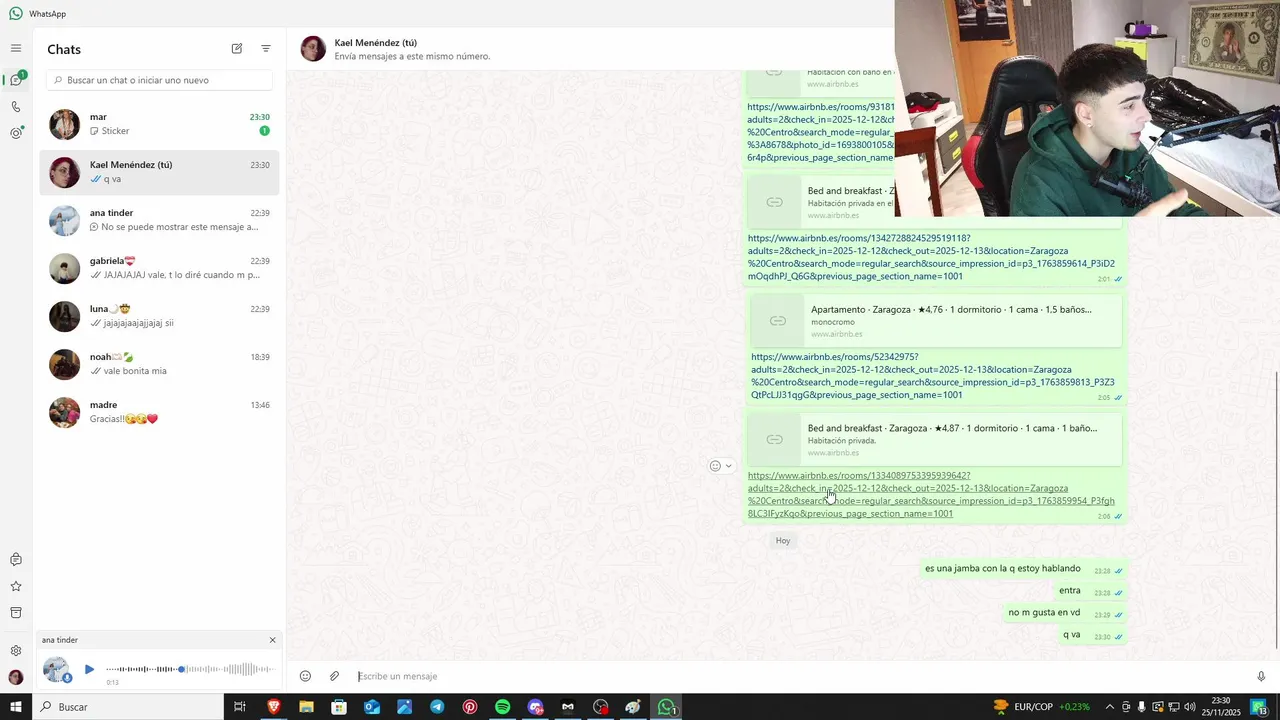1280x720 pixels.
Task: Open Archived chats from sidebar
Action: [x=16, y=612]
